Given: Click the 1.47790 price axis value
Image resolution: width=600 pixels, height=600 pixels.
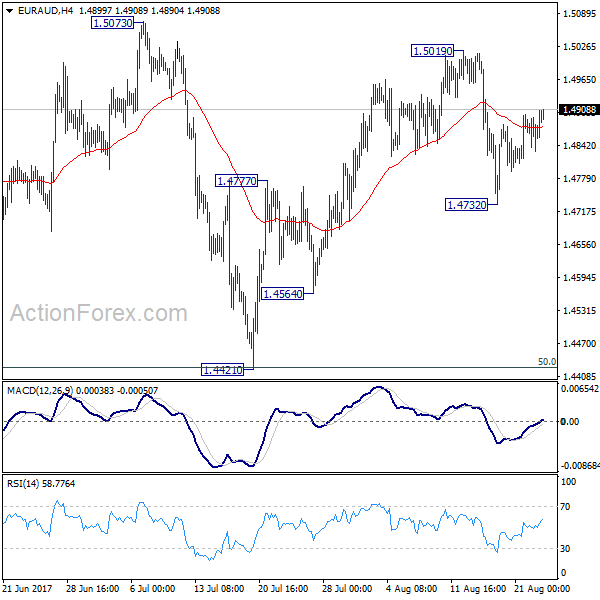Looking at the screenshot, I should coord(579,178).
